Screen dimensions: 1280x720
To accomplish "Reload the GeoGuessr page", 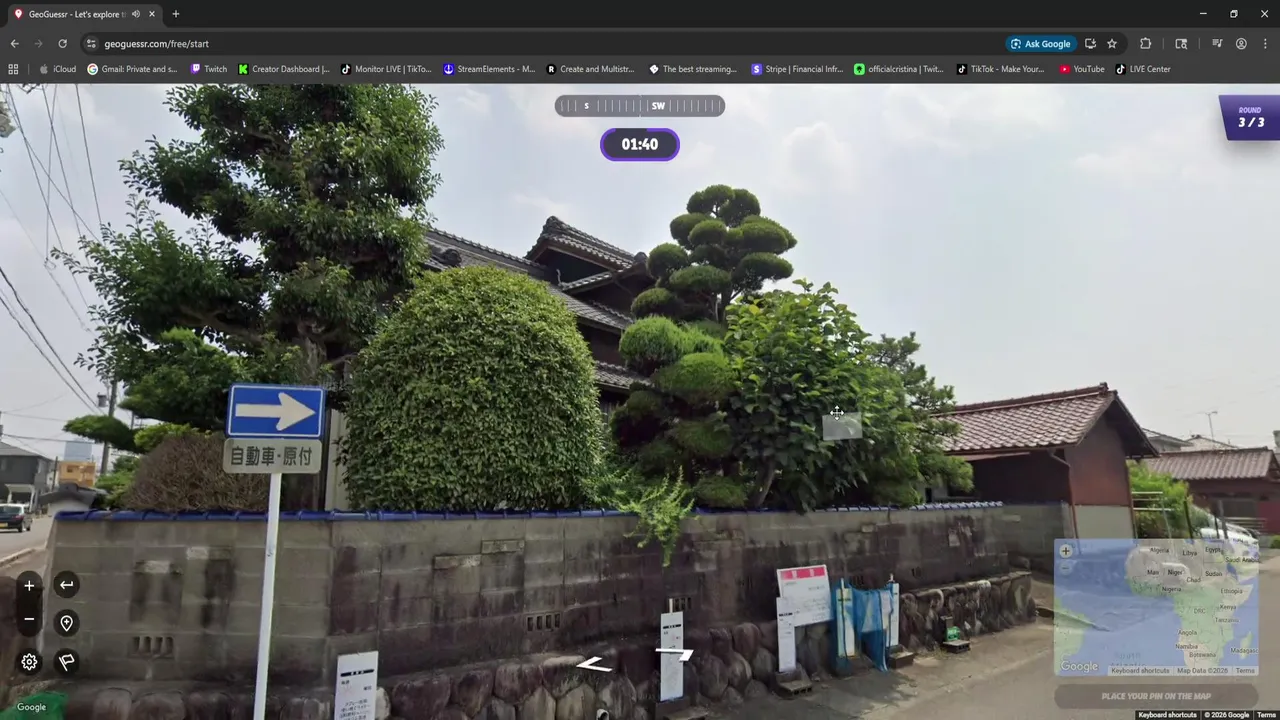I will pos(62,44).
